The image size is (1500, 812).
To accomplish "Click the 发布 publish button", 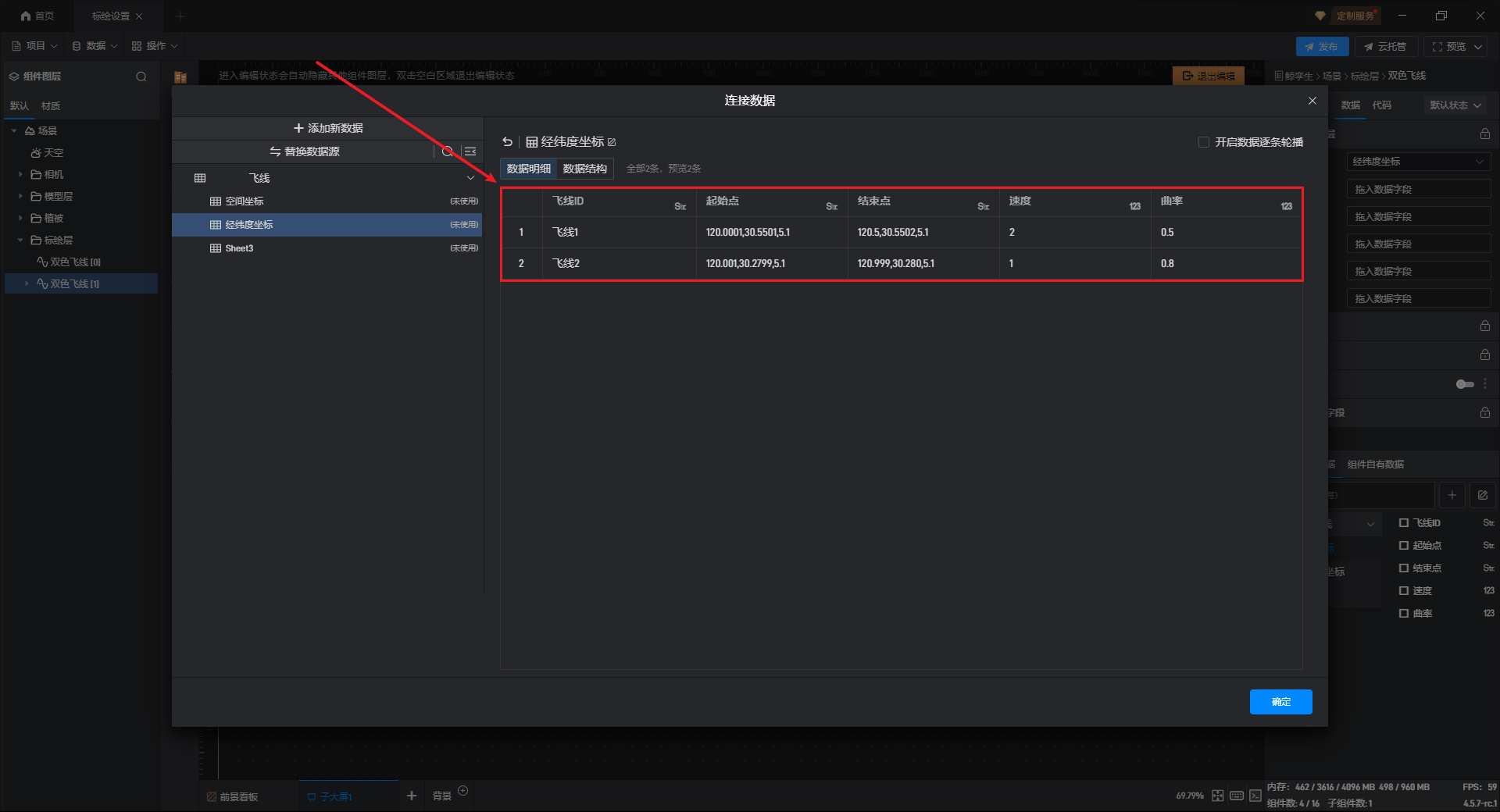I will (x=1322, y=47).
